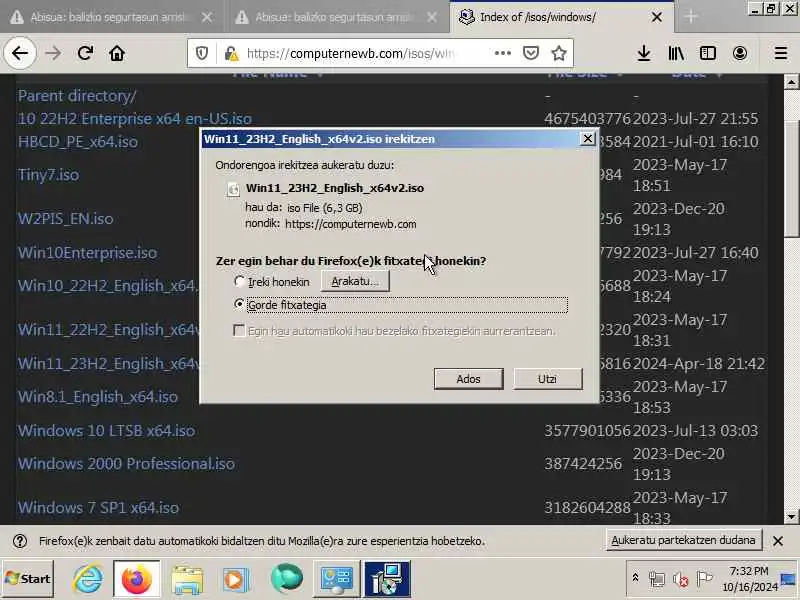Confirm the download with Ados

coord(468,379)
